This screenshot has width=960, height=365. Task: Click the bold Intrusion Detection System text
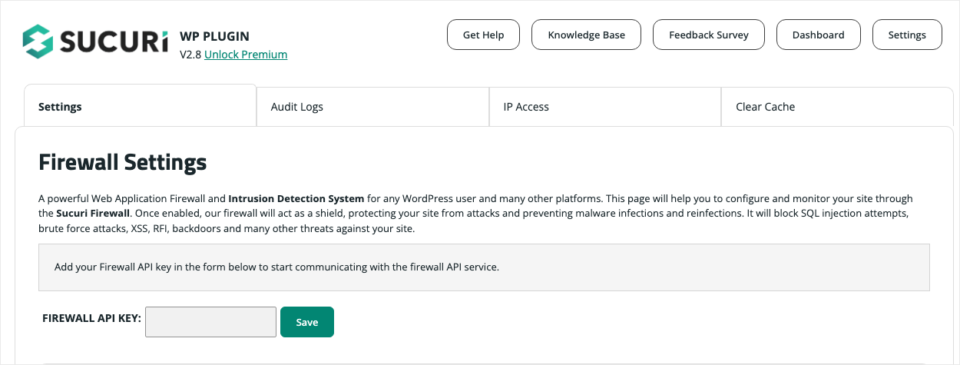point(296,198)
